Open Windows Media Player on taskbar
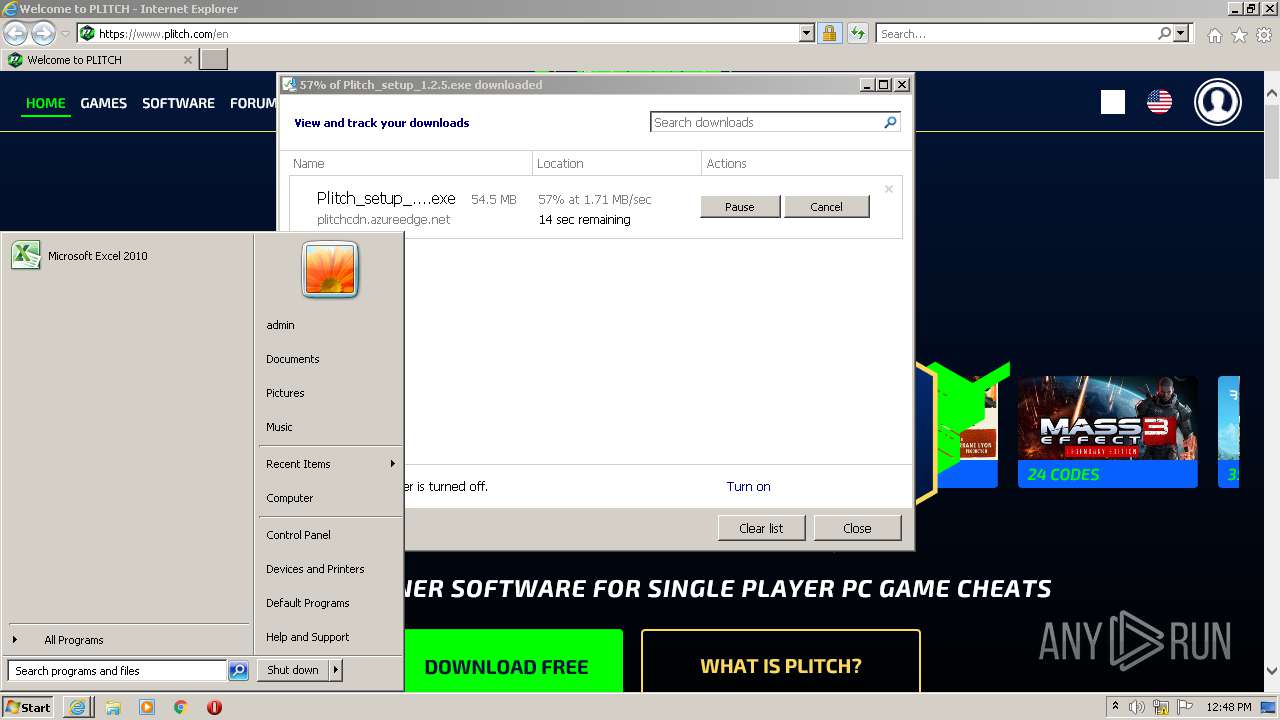 147,707
